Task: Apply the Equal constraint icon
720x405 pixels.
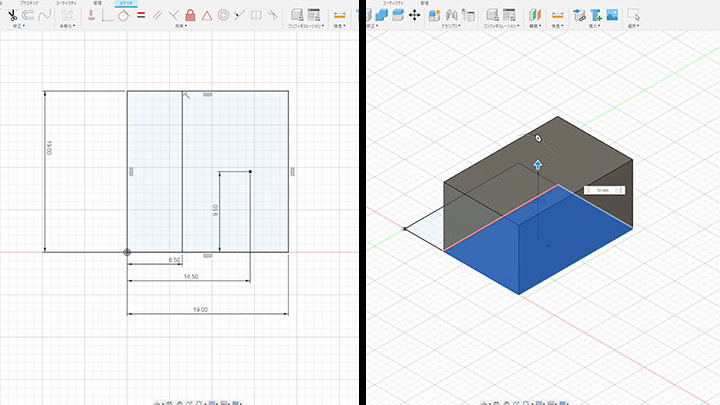Action: click(x=141, y=15)
